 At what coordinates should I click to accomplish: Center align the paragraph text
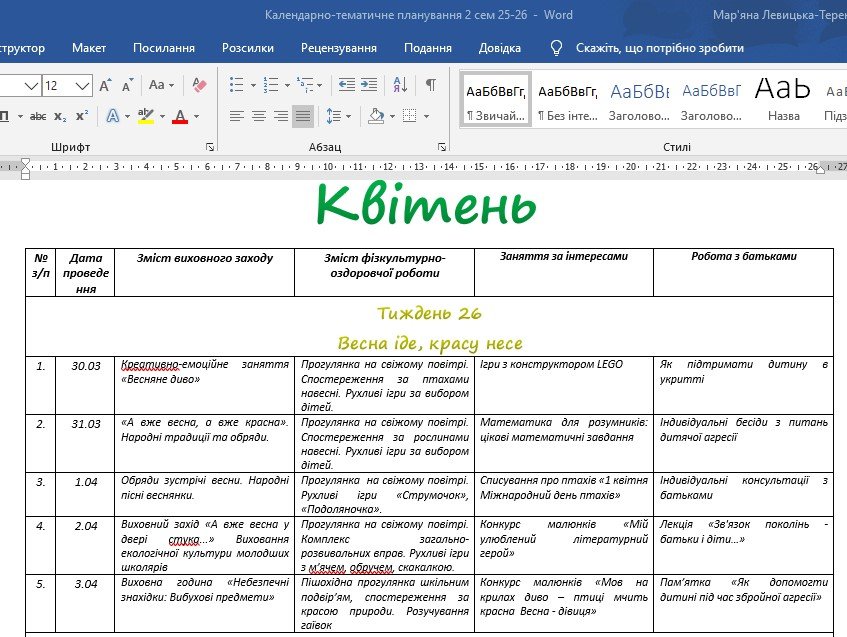point(258,116)
